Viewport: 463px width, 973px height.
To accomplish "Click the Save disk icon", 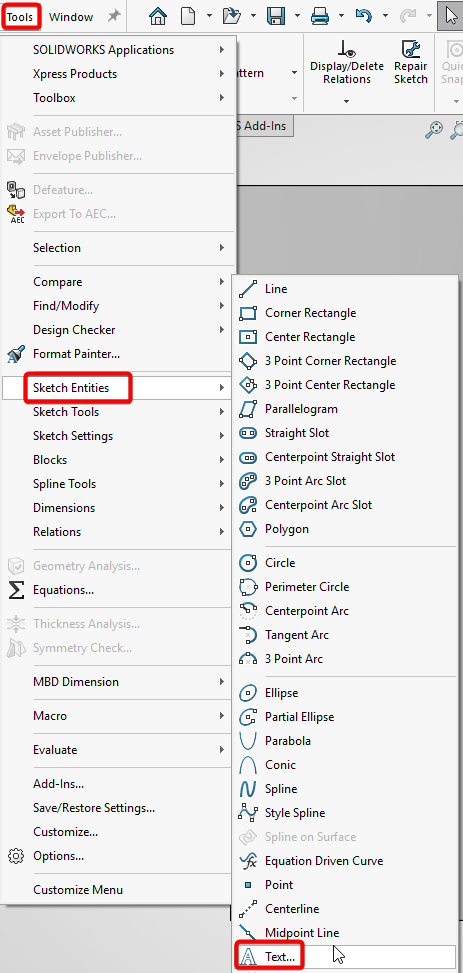I will point(276,17).
